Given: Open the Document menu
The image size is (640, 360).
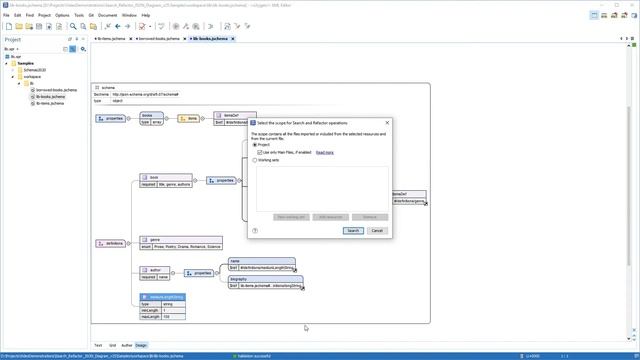Looking at the screenshot, I should [x=108, y=15].
